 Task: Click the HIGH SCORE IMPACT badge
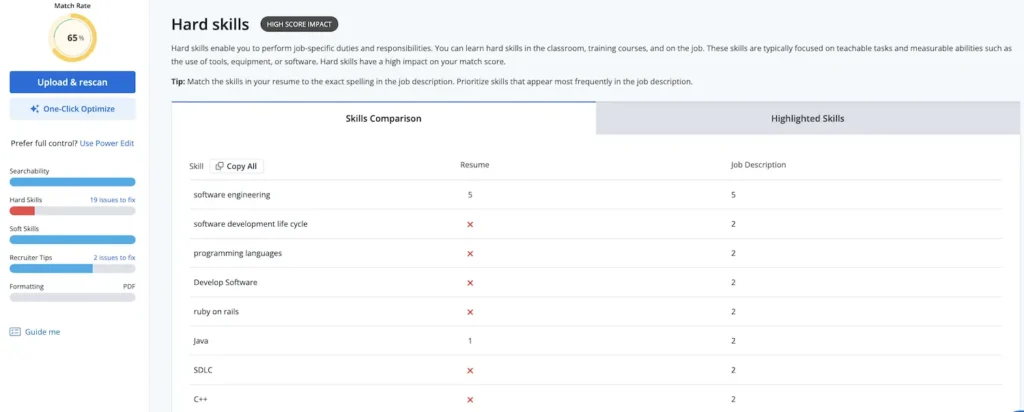pos(299,24)
